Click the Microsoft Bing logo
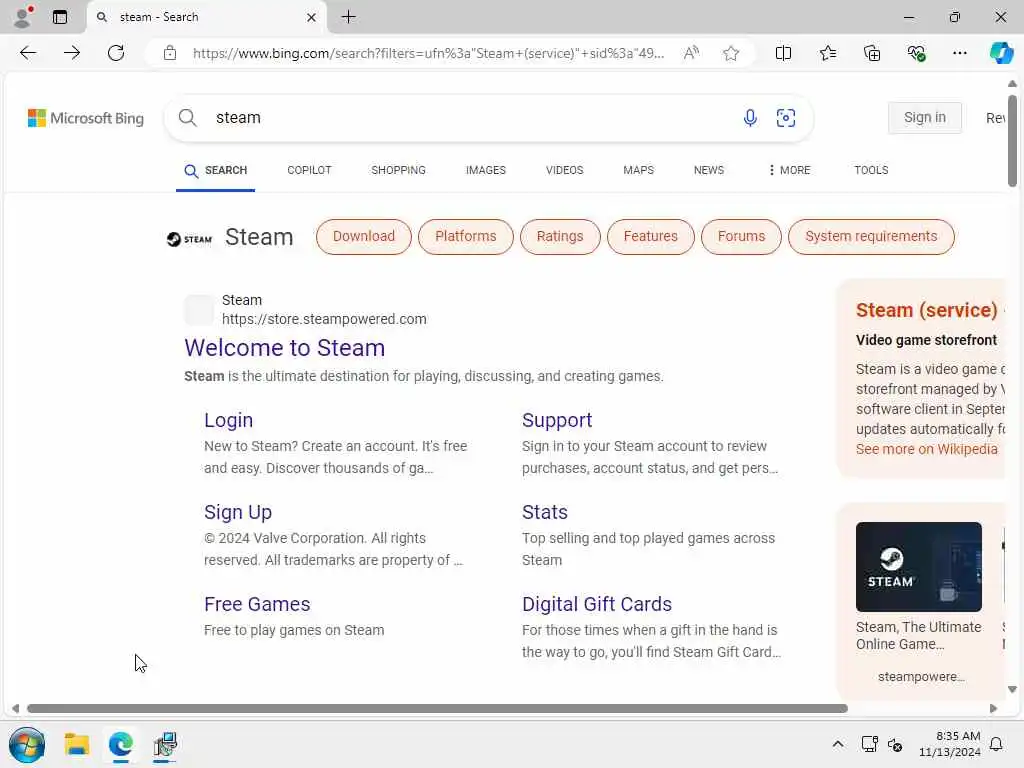 86,118
